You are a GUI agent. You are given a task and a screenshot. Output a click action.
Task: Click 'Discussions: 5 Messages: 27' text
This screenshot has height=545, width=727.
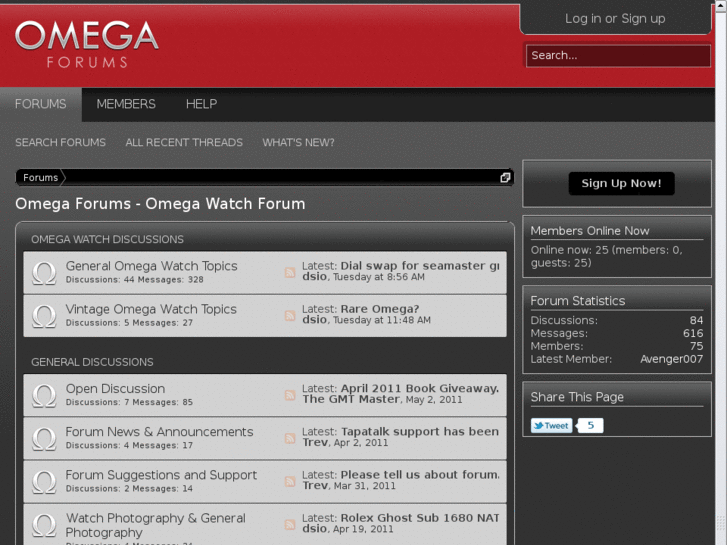(129, 323)
